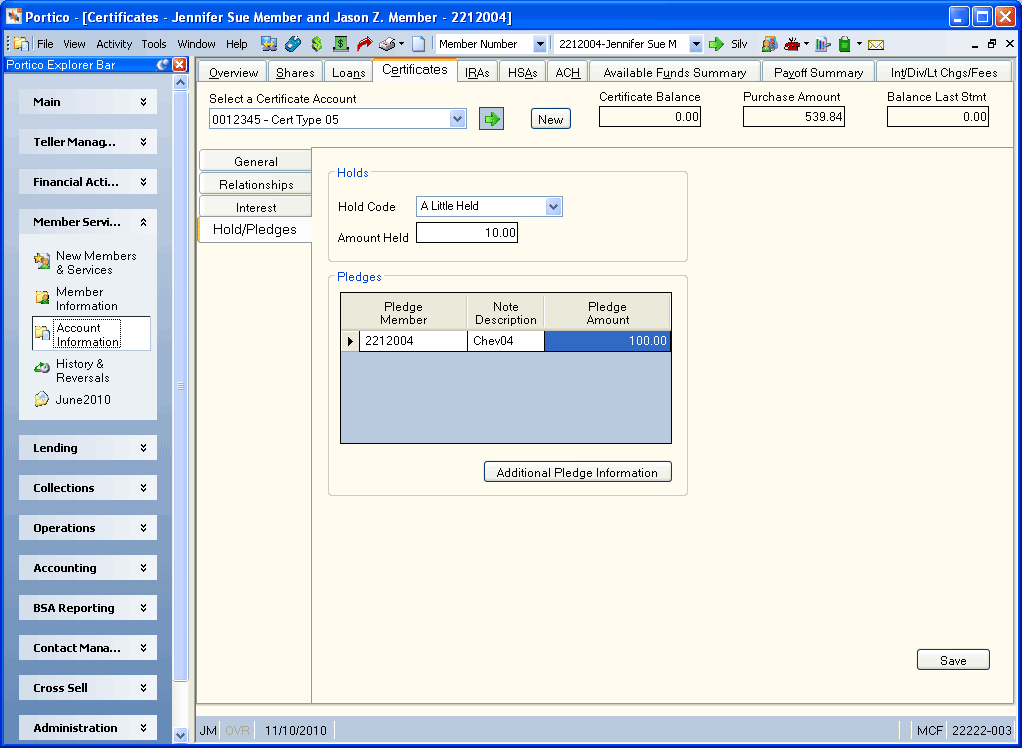This screenshot has width=1022, height=748.
Task: Click the green padlock toolbar icon
Action: point(845,44)
